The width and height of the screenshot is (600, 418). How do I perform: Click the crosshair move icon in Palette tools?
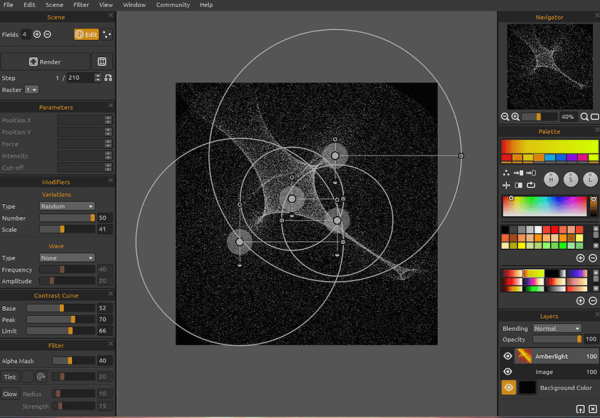pos(506,185)
